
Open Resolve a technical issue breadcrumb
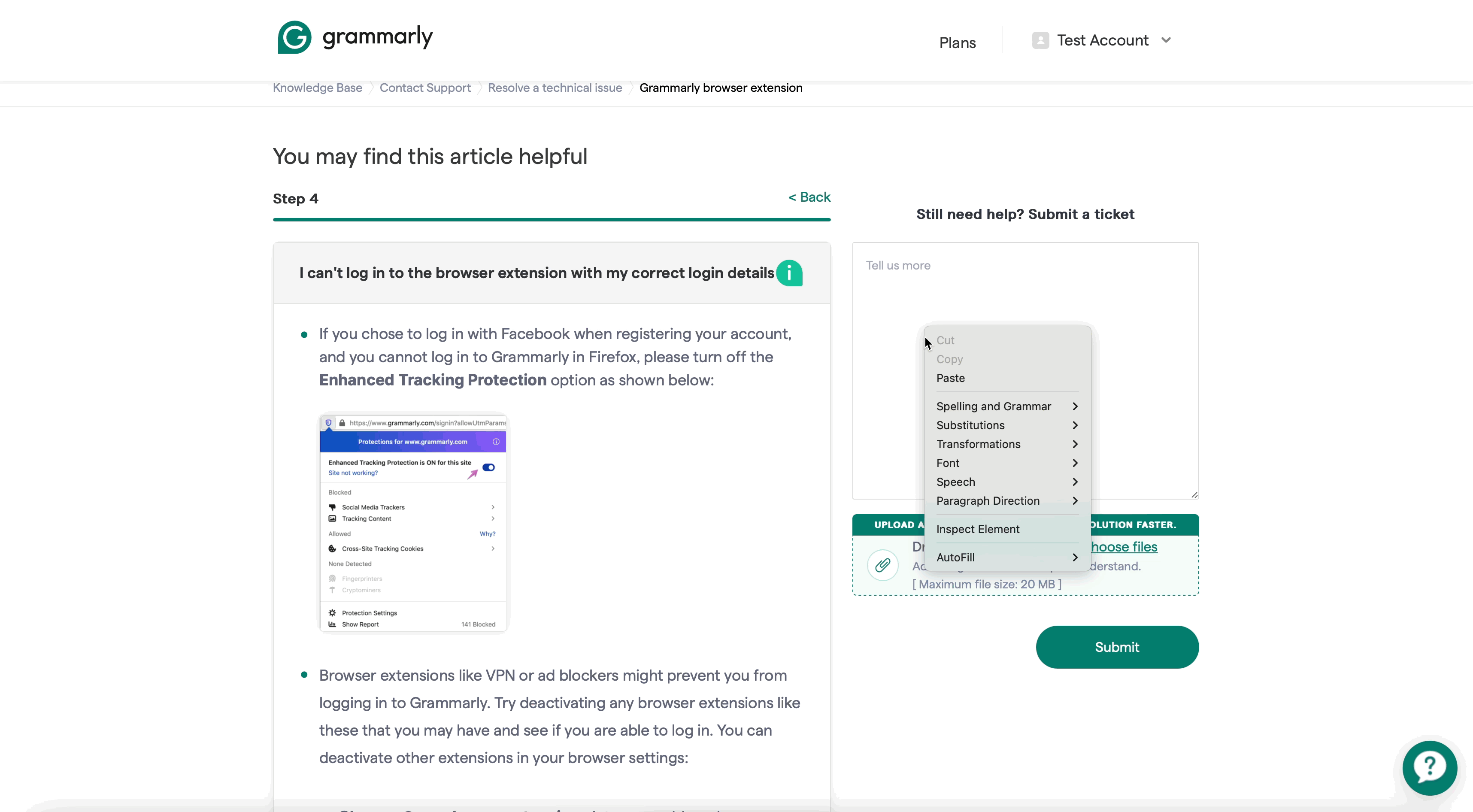pos(555,88)
